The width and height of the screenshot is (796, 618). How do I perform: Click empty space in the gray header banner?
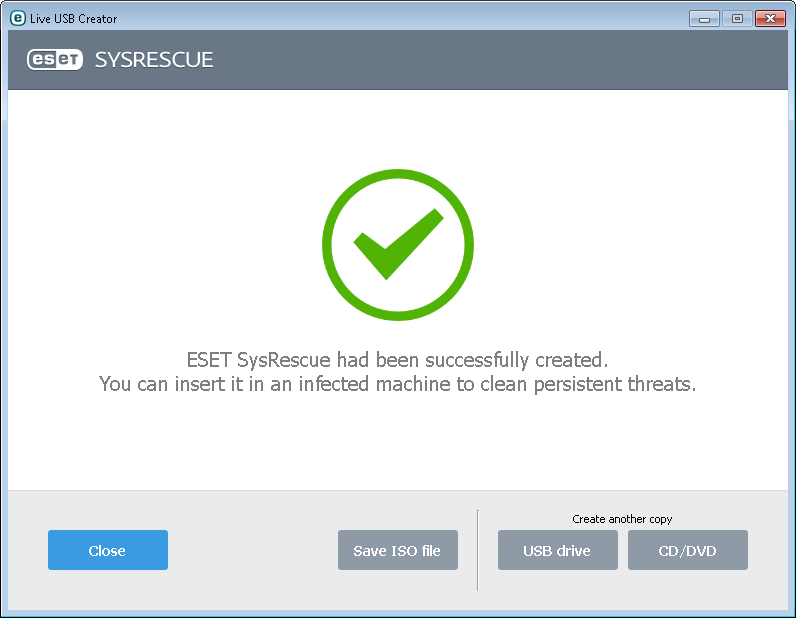point(500,60)
